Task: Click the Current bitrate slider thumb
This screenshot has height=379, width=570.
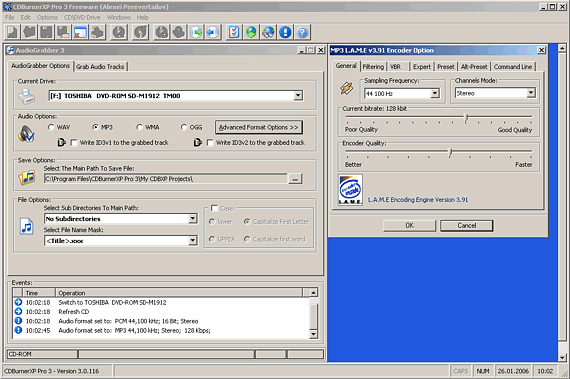Action: tap(466, 118)
